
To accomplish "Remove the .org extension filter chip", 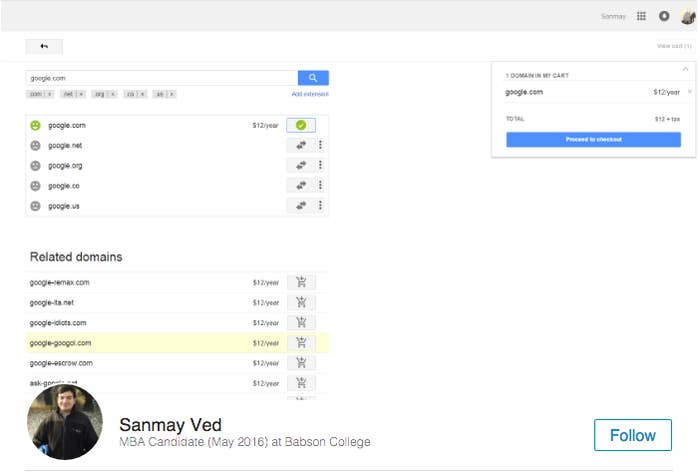I will point(113,94).
